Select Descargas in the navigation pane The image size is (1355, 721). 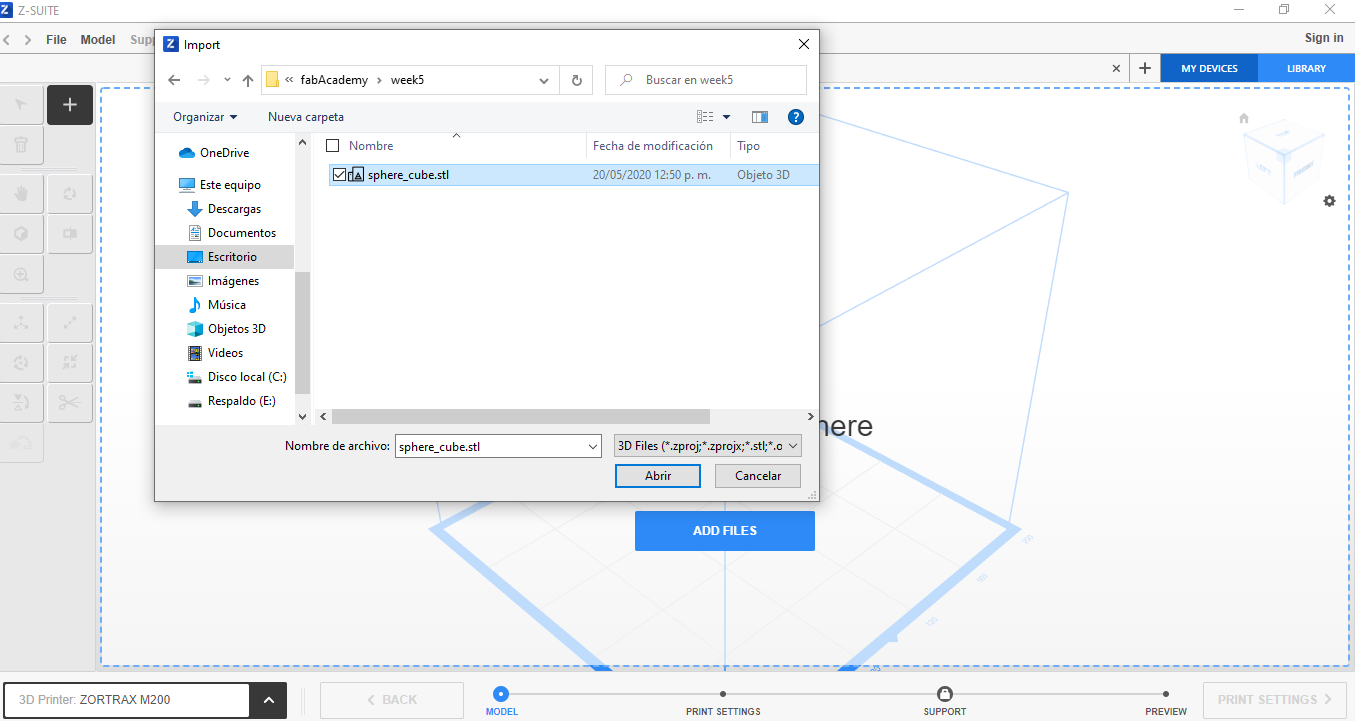click(234, 209)
